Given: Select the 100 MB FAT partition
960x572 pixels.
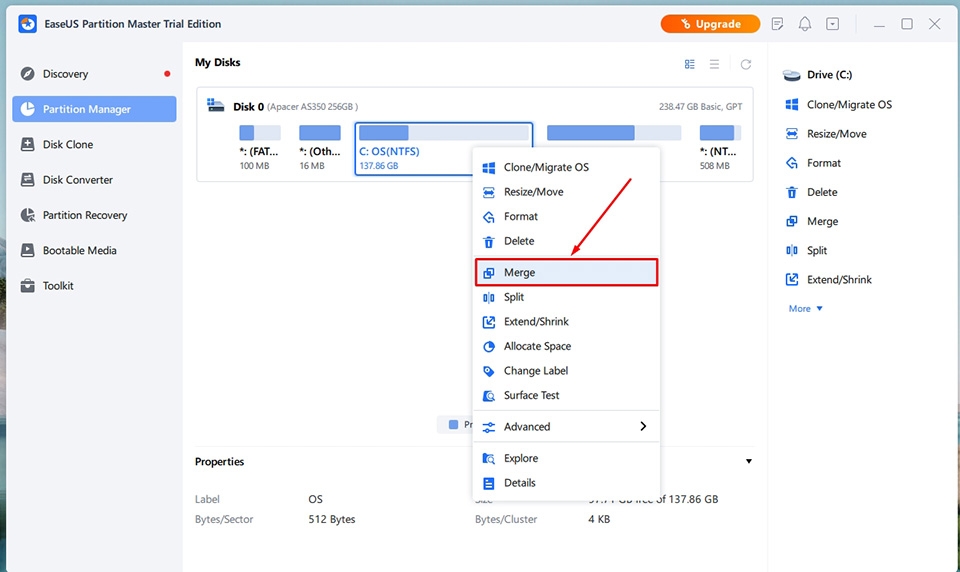Looking at the screenshot, I should point(259,148).
